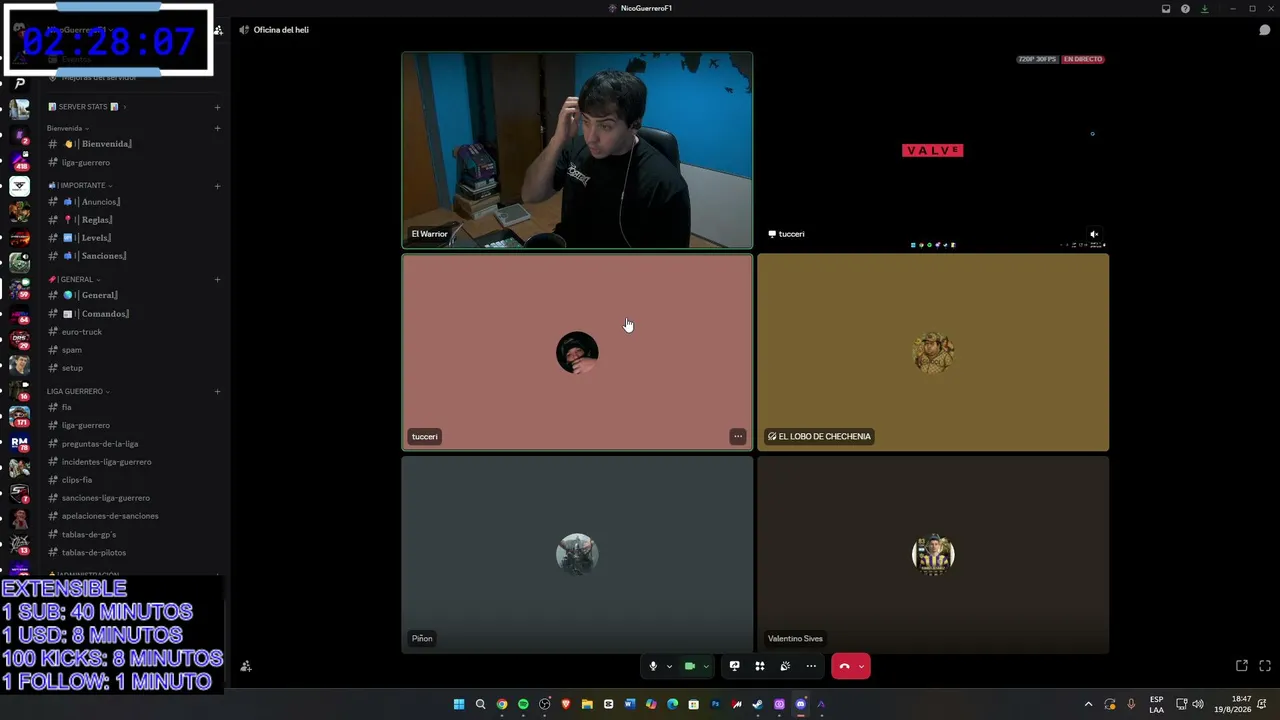Pop out the call window
This screenshot has height=720, width=1280.
[x=1242, y=666]
